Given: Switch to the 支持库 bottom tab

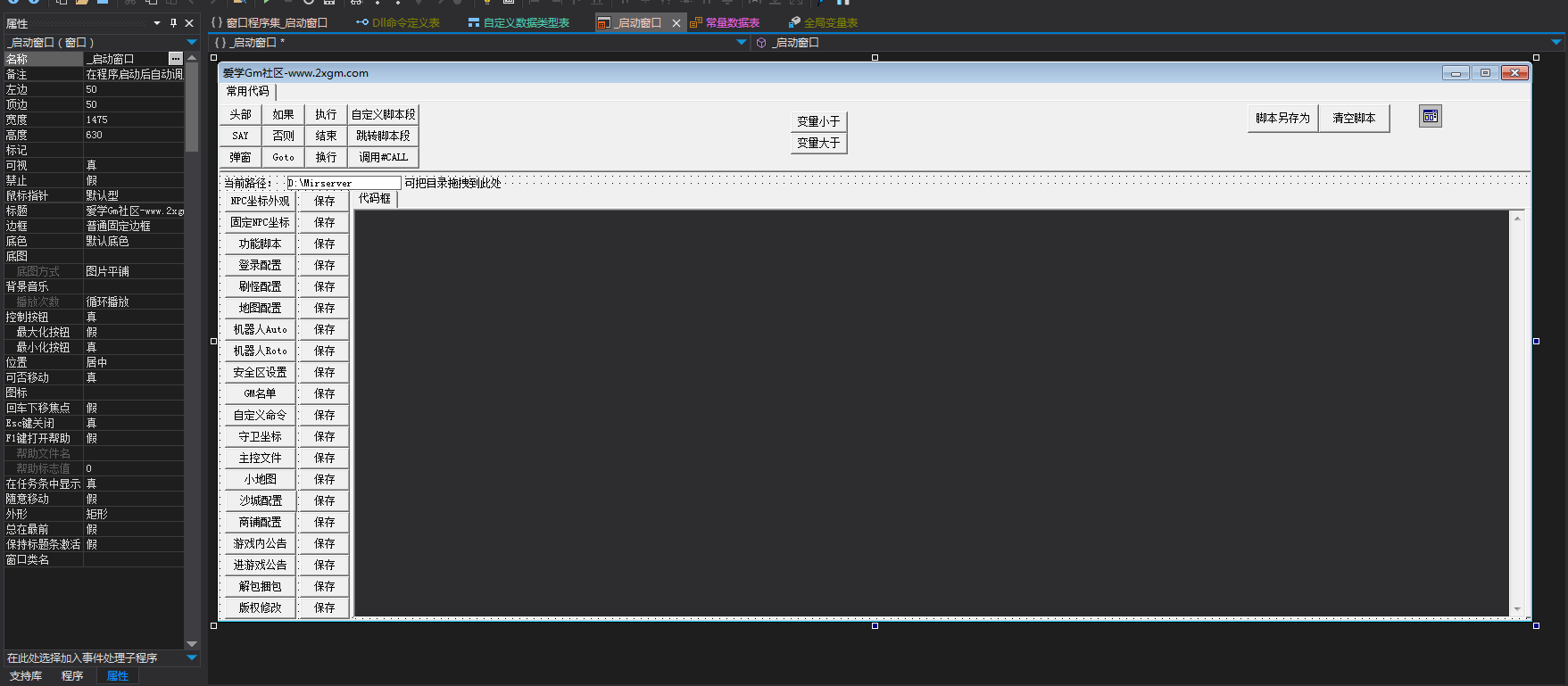Looking at the screenshot, I should (26, 676).
